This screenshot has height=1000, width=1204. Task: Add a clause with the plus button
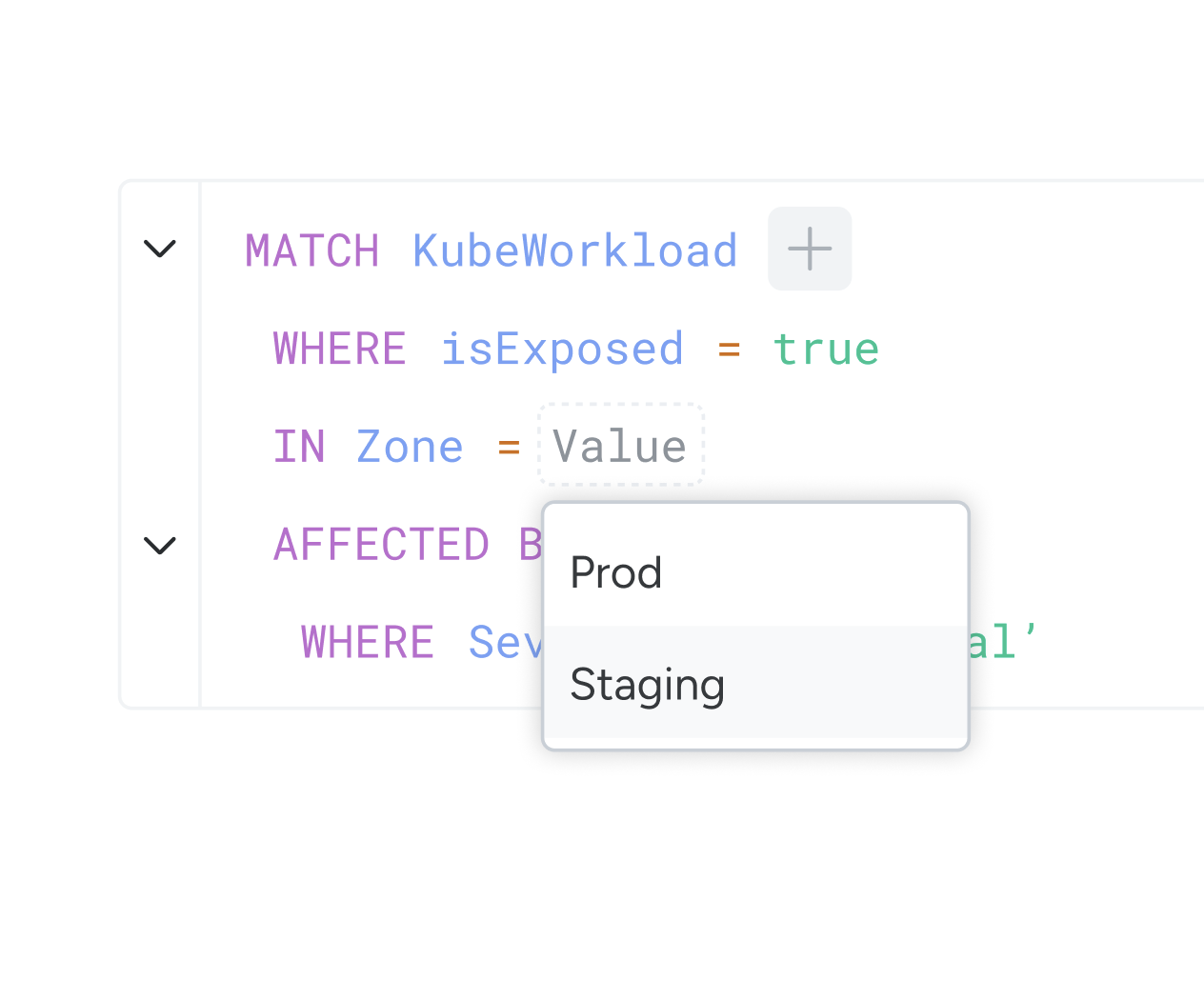click(x=810, y=249)
